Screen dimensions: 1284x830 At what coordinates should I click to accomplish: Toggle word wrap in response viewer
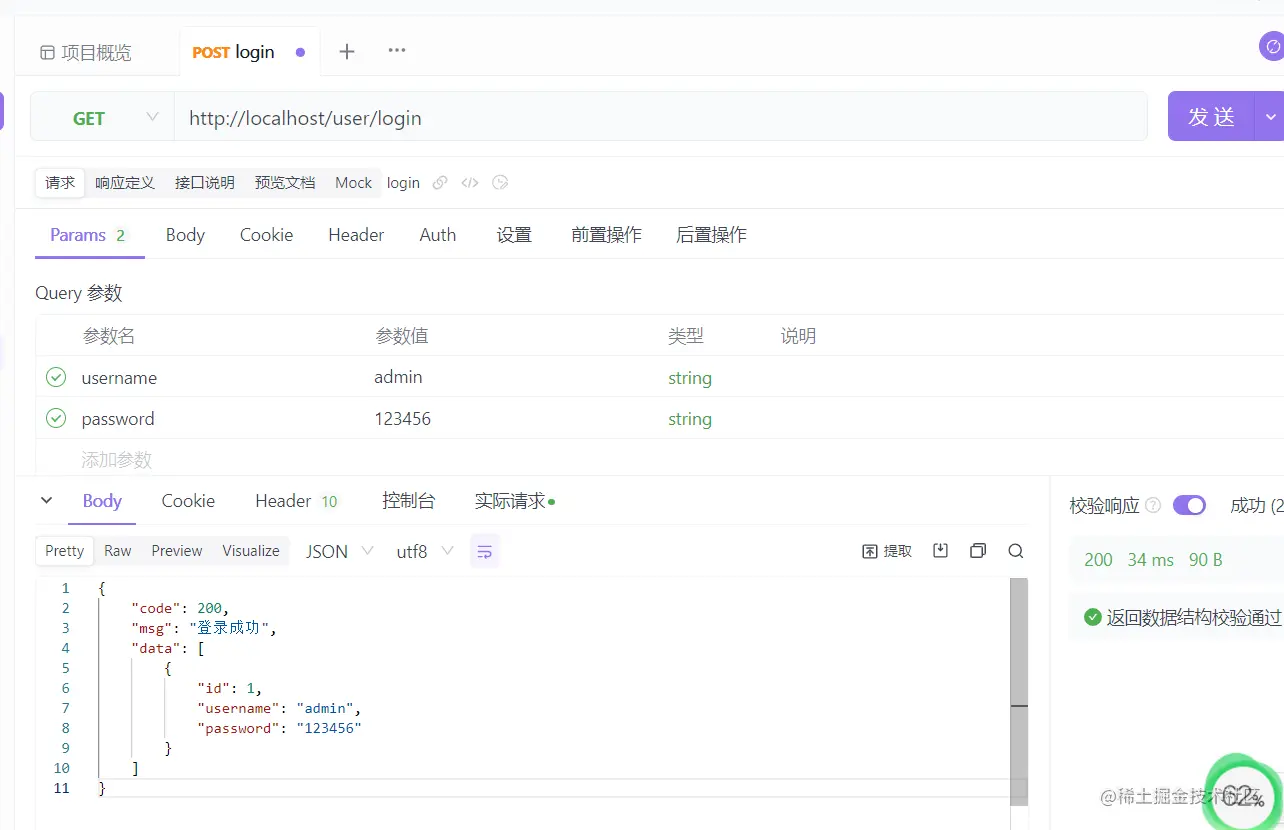(485, 551)
